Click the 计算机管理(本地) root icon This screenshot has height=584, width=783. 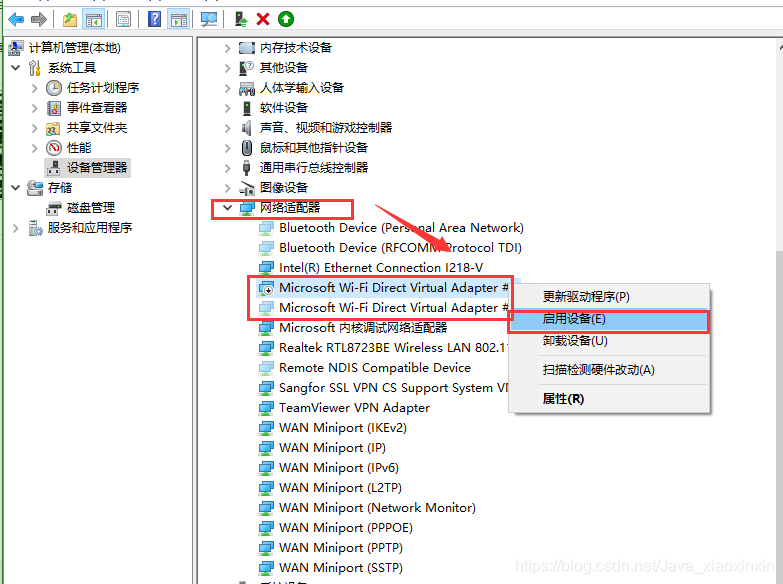(x=16, y=48)
